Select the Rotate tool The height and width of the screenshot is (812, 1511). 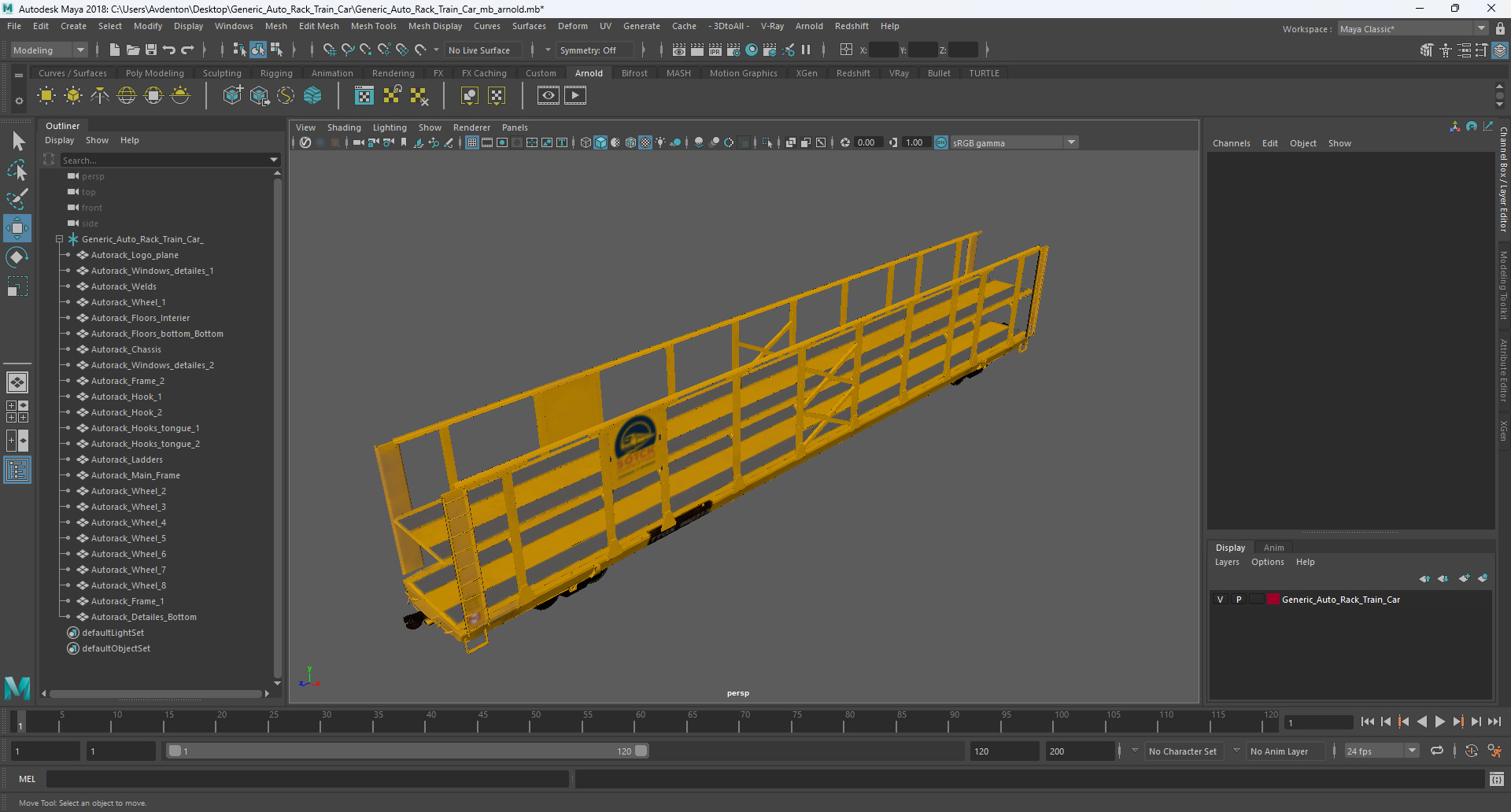coord(17,257)
